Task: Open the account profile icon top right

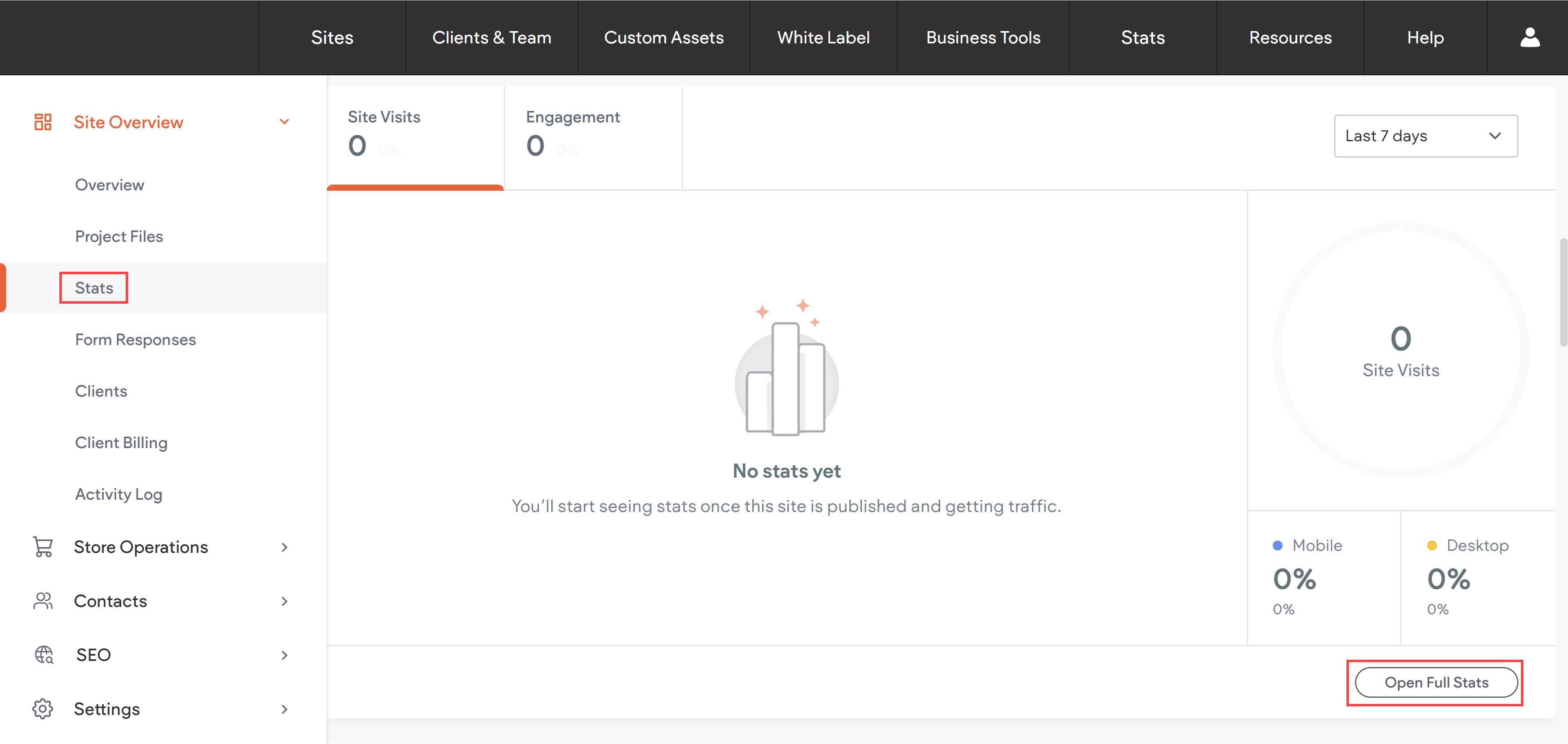Action: 1530,37
